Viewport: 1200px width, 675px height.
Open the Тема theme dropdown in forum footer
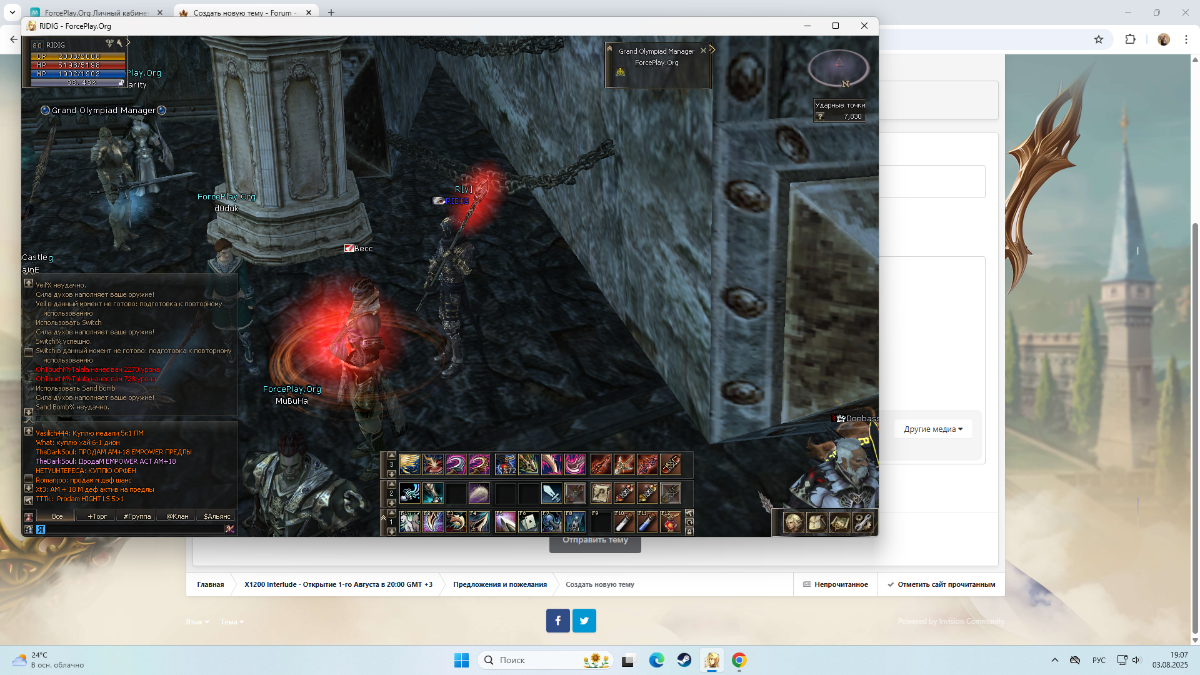(x=232, y=622)
